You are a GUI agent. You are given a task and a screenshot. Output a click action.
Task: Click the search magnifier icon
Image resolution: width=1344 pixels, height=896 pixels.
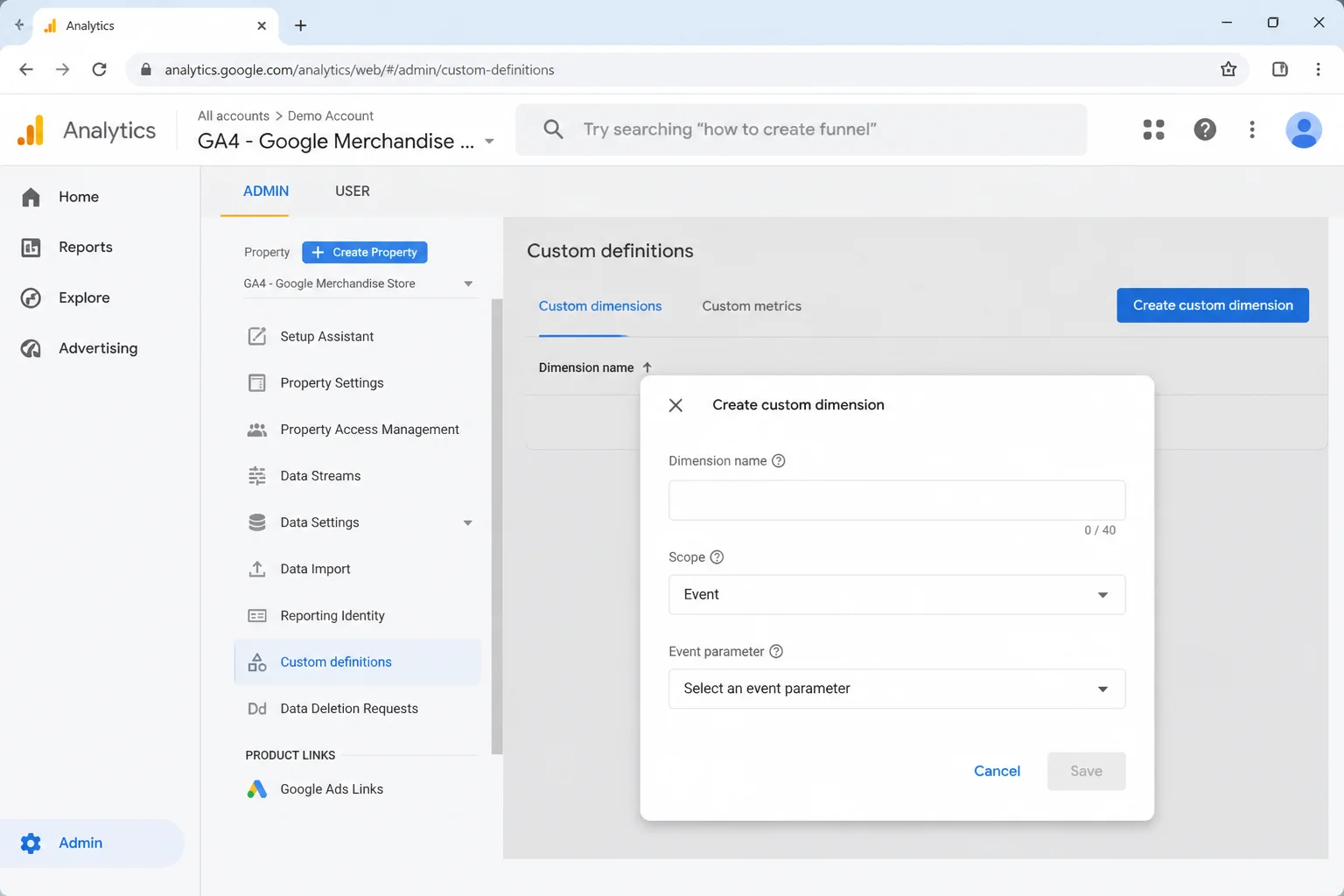(x=553, y=129)
